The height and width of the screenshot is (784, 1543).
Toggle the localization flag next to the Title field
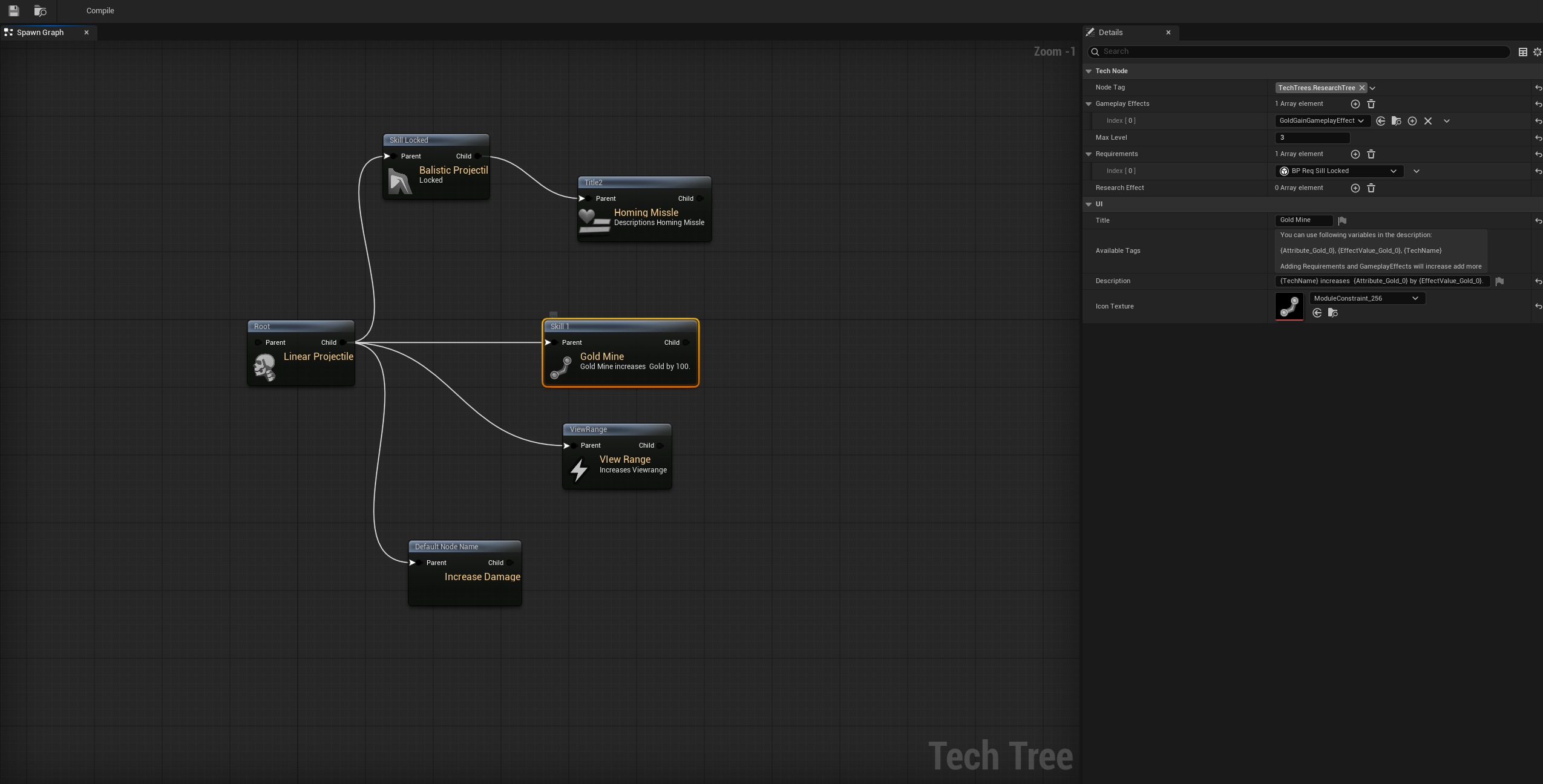point(1342,220)
